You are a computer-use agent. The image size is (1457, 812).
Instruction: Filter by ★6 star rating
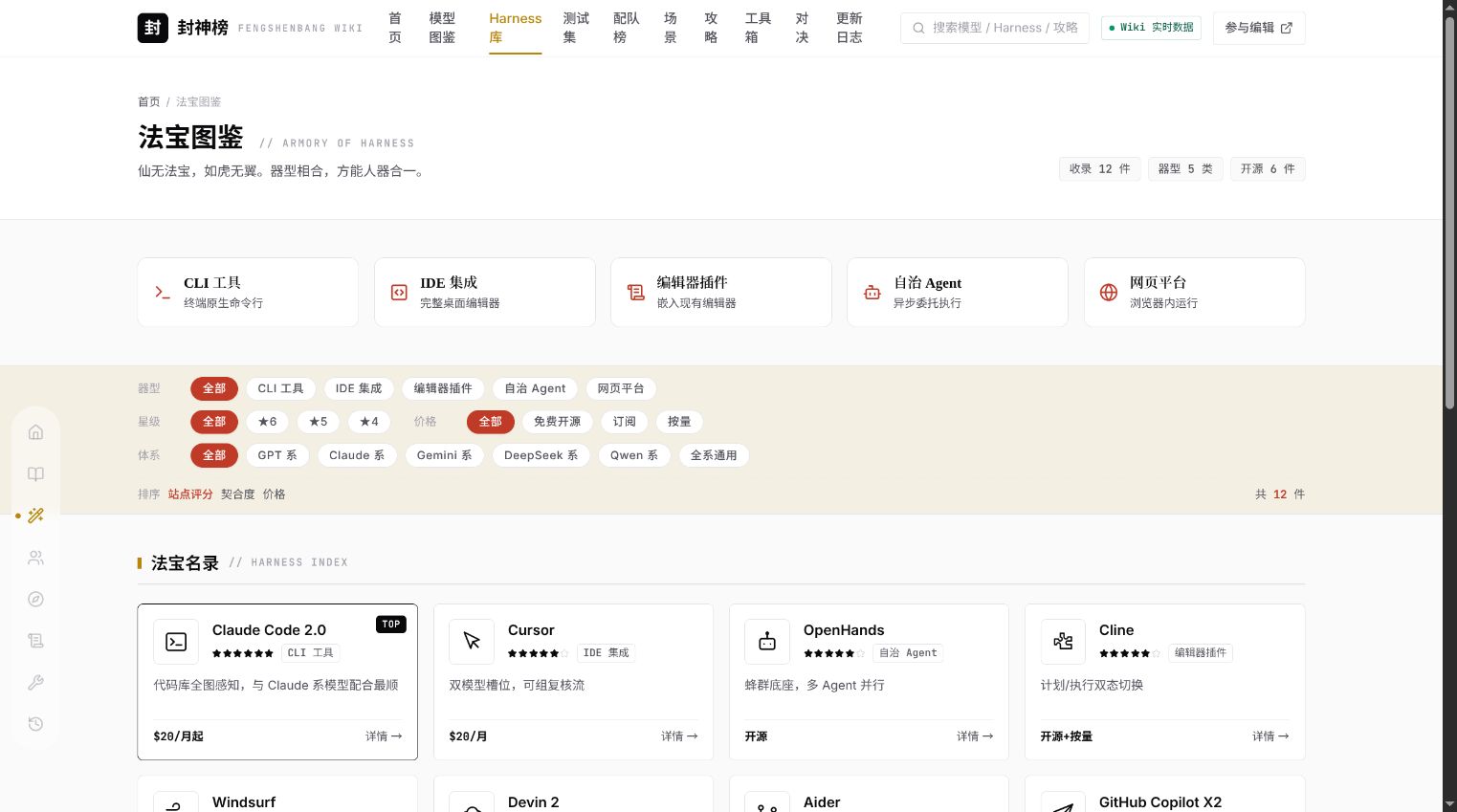point(268,422)
